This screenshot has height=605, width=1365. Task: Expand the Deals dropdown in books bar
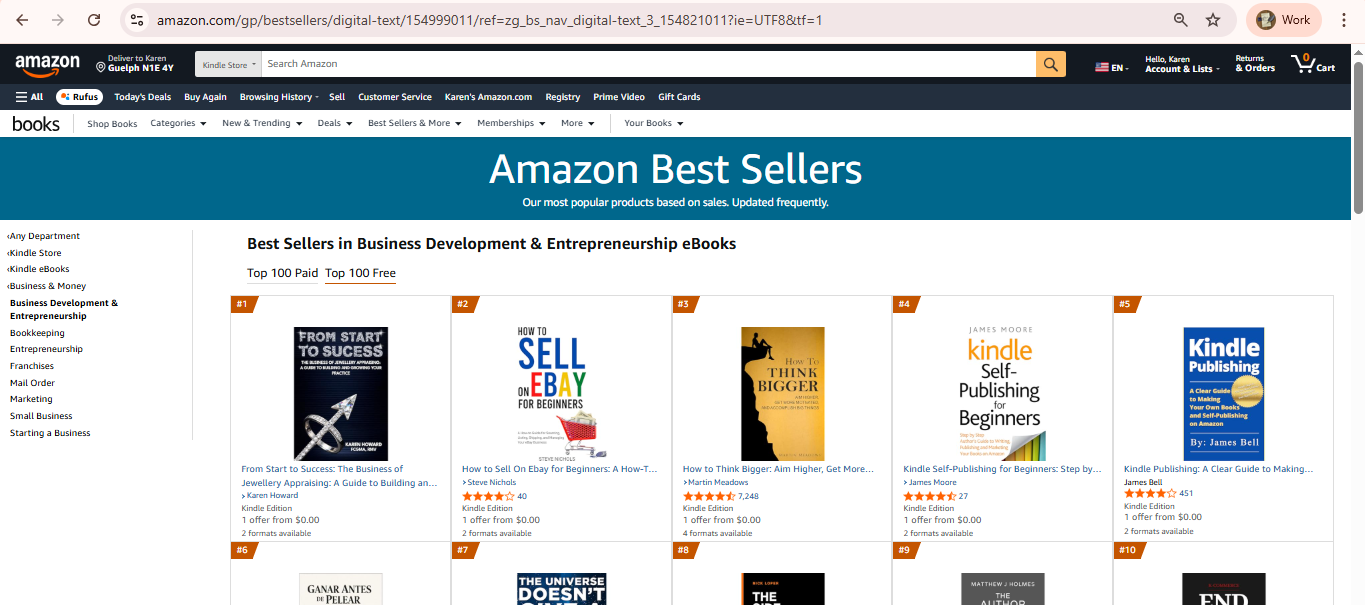[x=335, y=123]
